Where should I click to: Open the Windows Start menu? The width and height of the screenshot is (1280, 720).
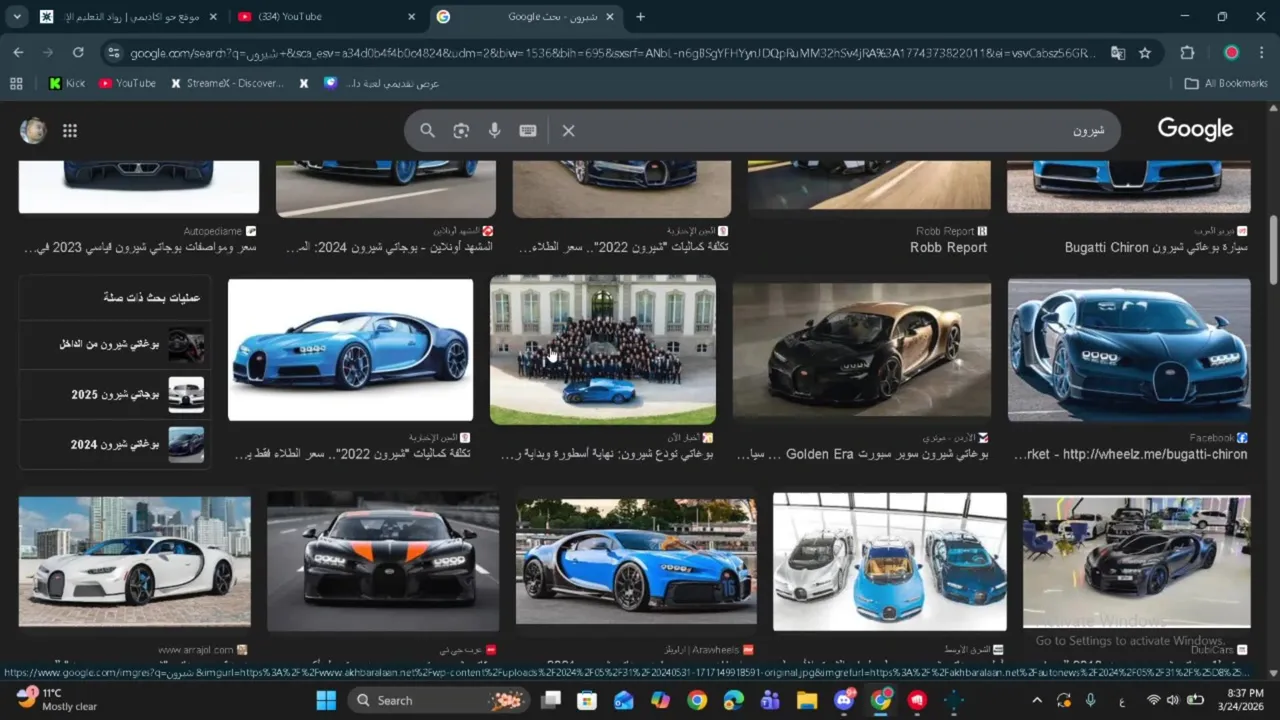click(326, 700)
